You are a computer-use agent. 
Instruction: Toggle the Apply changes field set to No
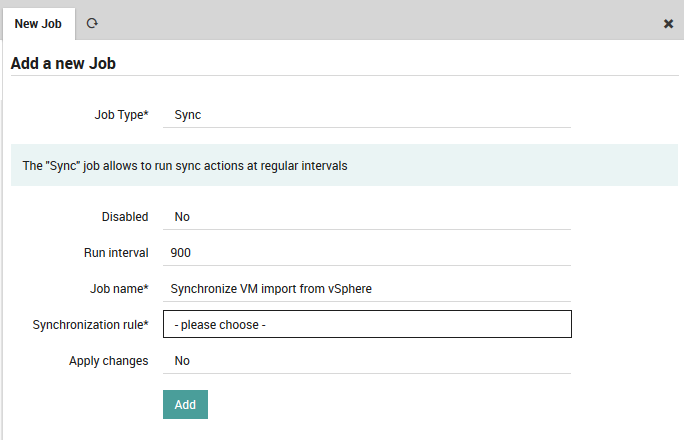[366, 361]
